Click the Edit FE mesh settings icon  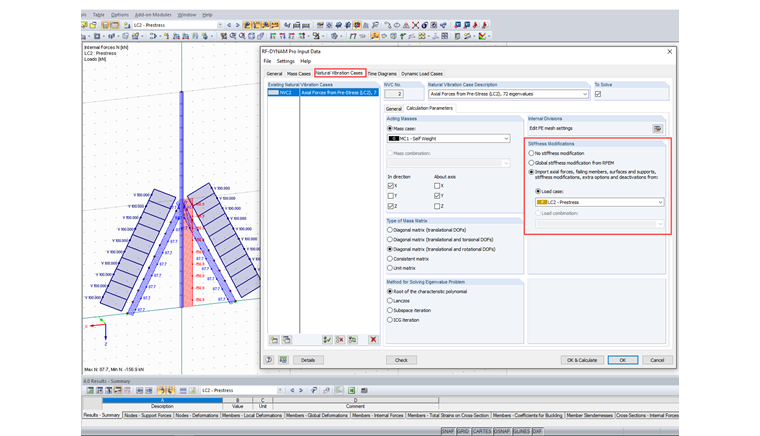pos(657,129)
